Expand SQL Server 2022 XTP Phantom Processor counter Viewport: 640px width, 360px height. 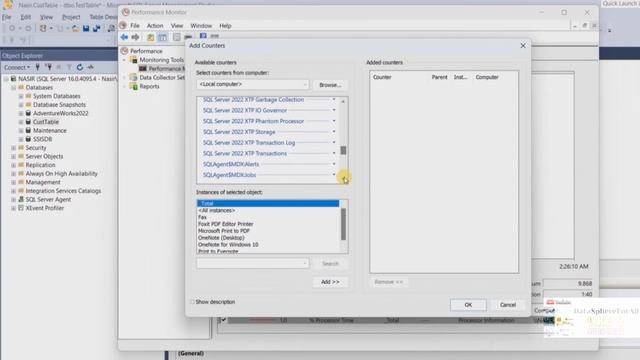click(x=333, y=121)
